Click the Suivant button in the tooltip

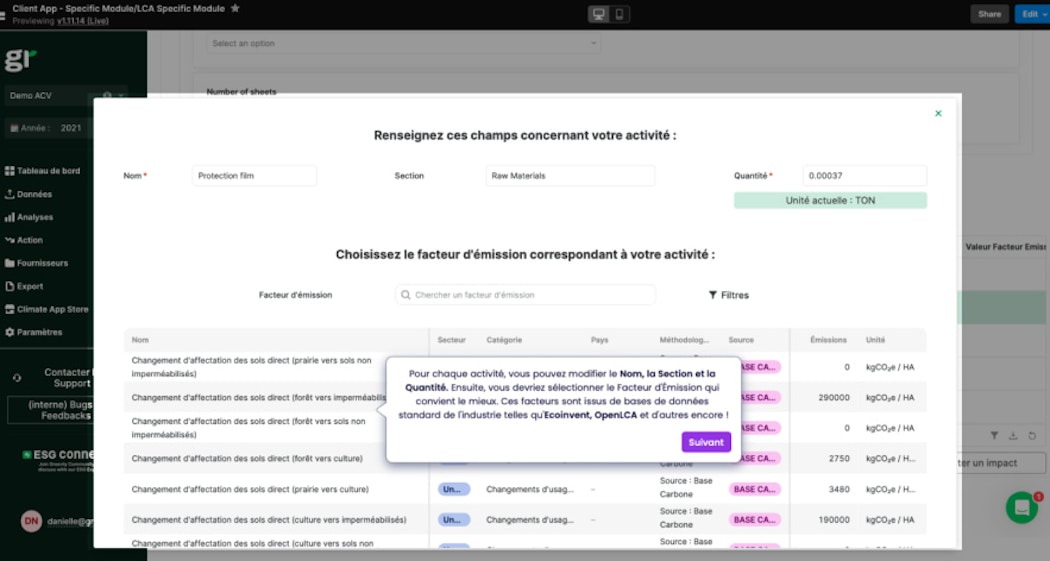click(x=706, y=442)
